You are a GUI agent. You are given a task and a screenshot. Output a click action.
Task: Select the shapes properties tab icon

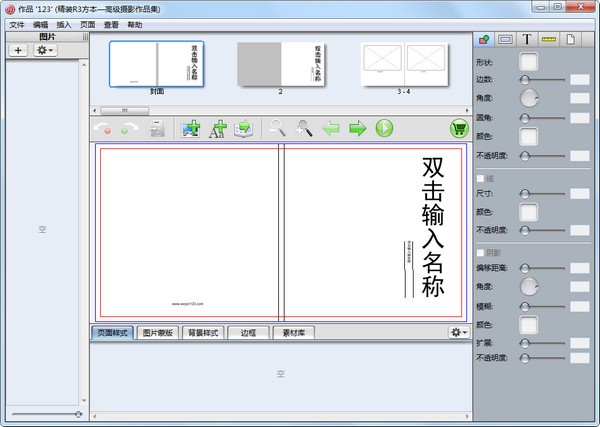(484, 39)
